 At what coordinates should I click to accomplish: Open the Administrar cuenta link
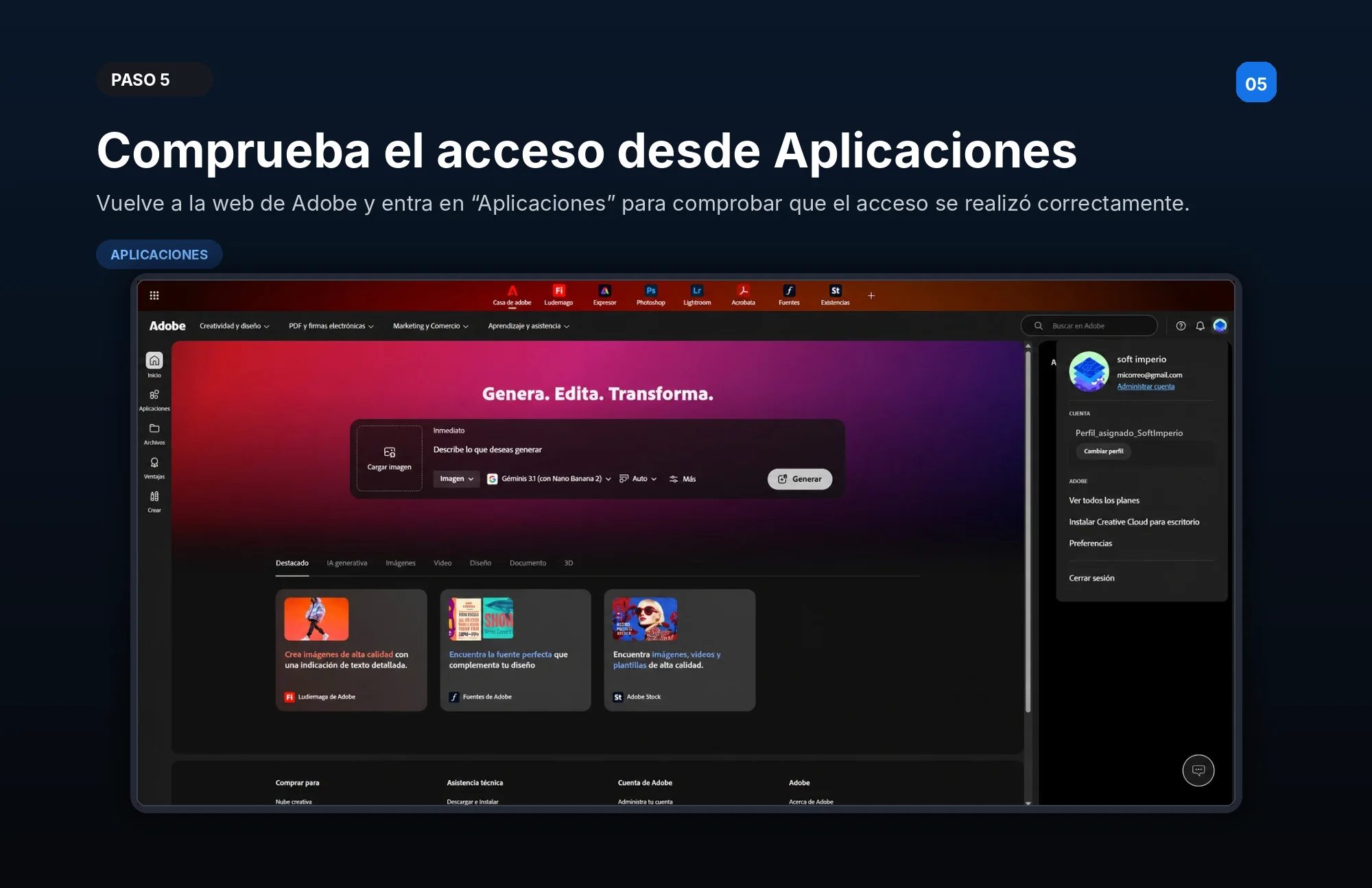click(x=1146, y=386)
